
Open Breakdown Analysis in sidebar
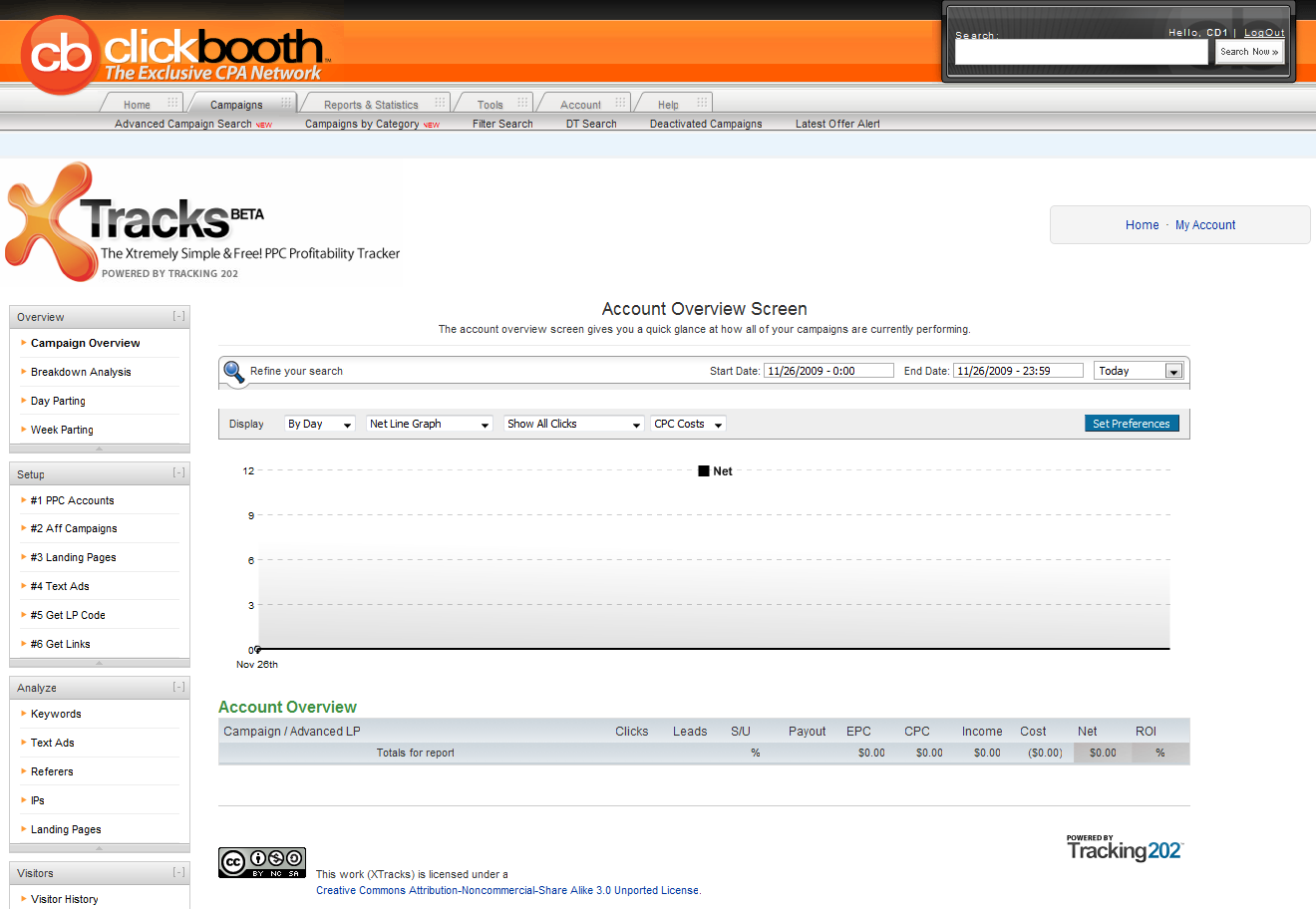(x=81, y=372)
